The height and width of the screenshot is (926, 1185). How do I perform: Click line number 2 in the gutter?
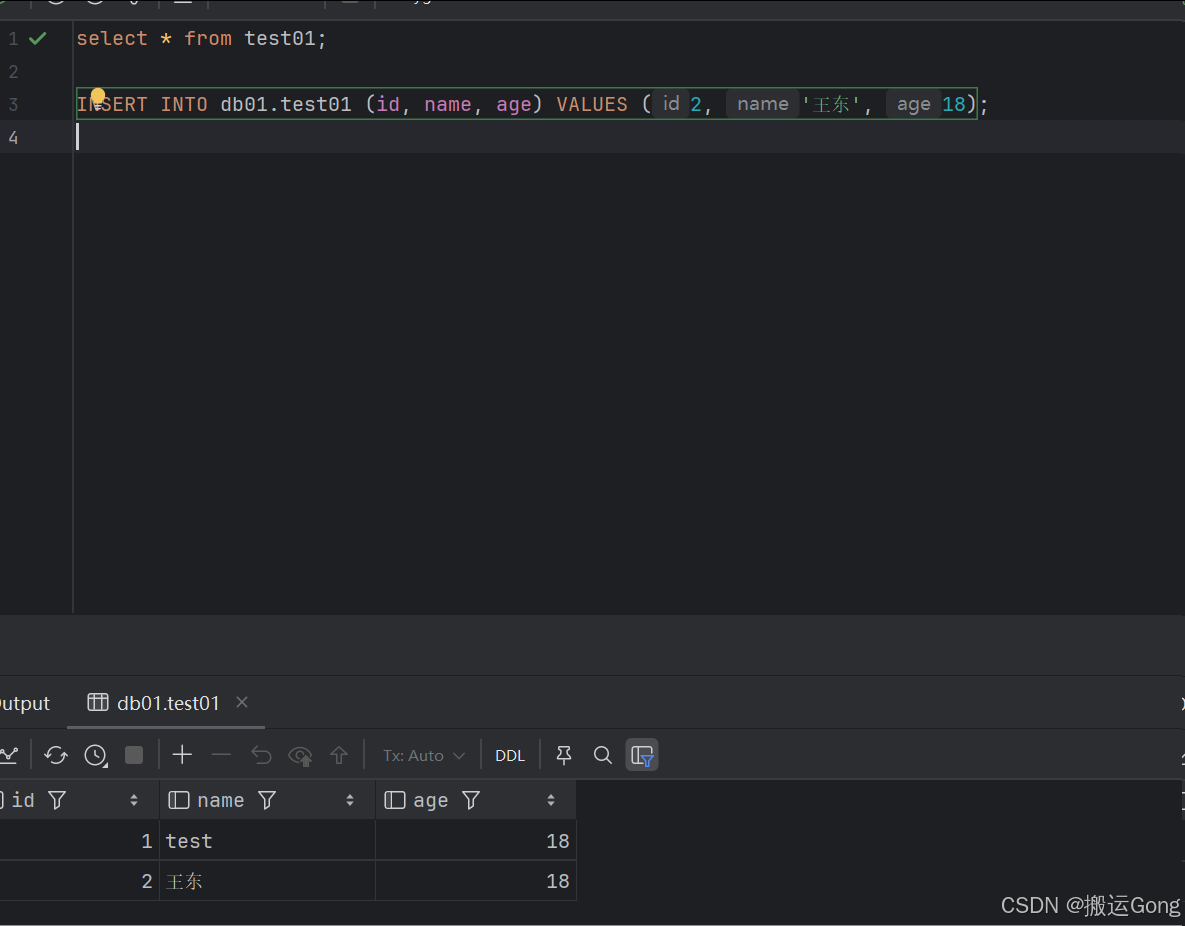click(x=14, y=72)
